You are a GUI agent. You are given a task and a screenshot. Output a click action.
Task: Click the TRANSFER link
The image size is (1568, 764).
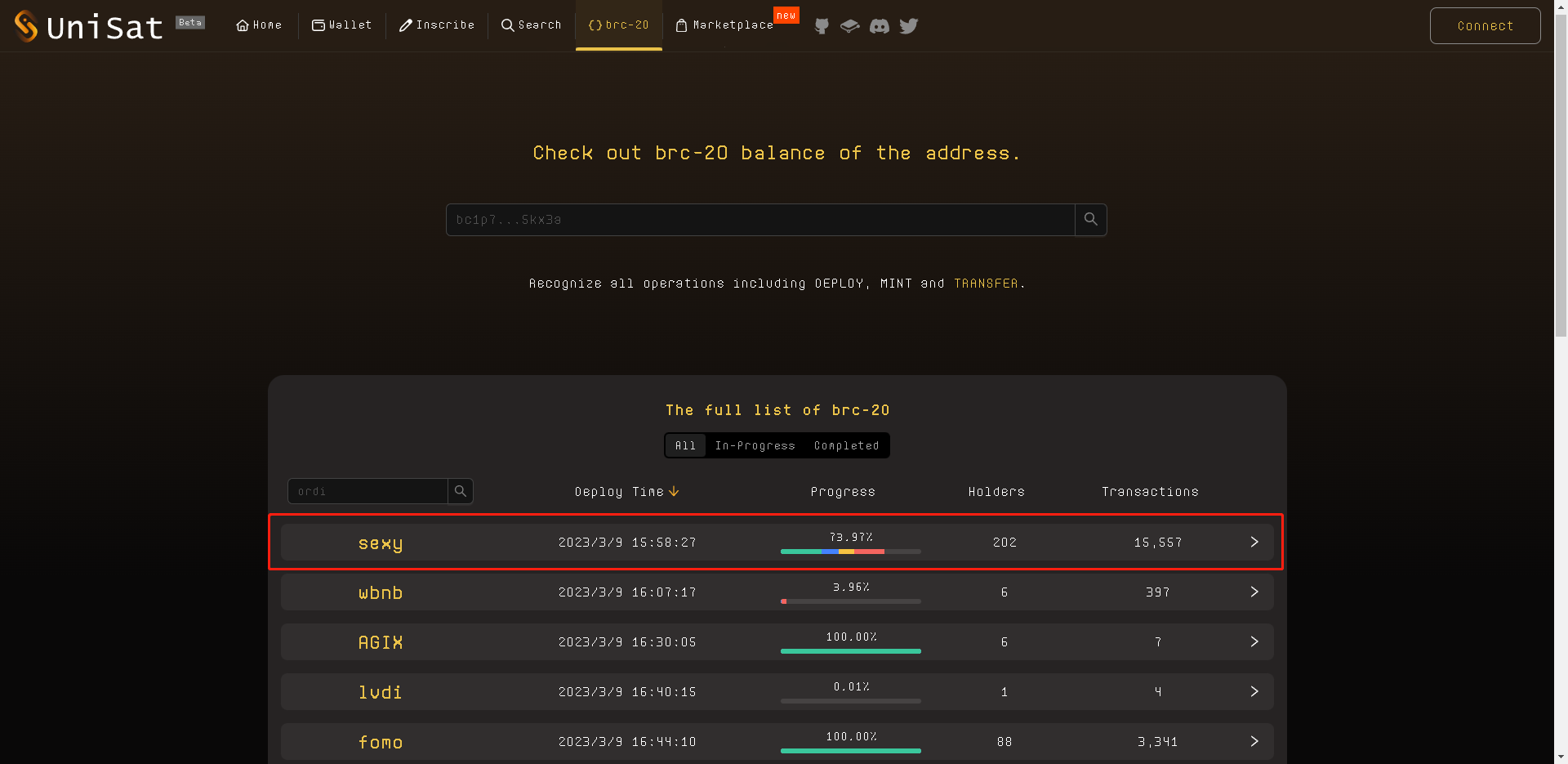(987, 284)
